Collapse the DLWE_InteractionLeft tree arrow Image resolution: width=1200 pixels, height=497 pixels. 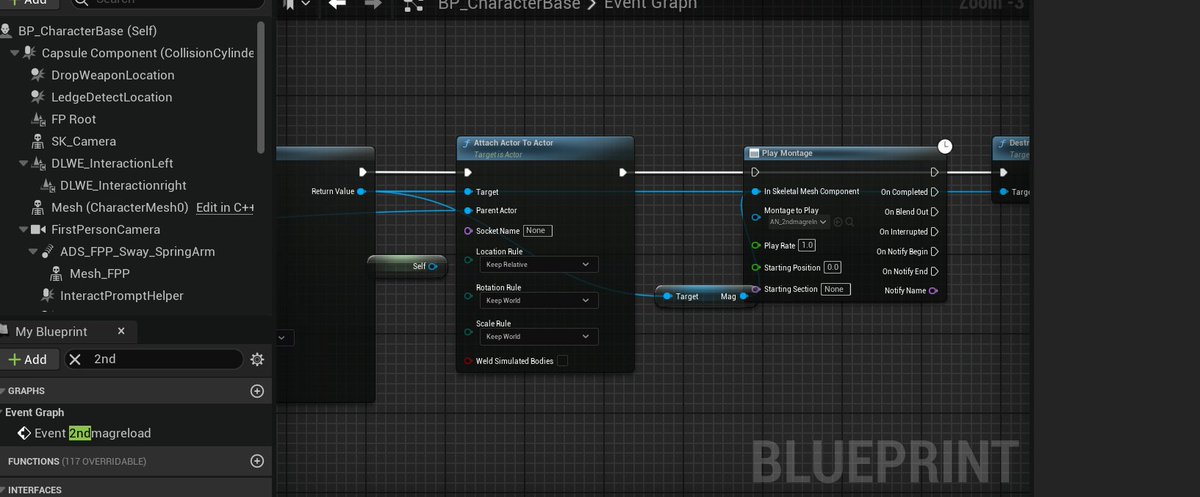pos(24,163)
